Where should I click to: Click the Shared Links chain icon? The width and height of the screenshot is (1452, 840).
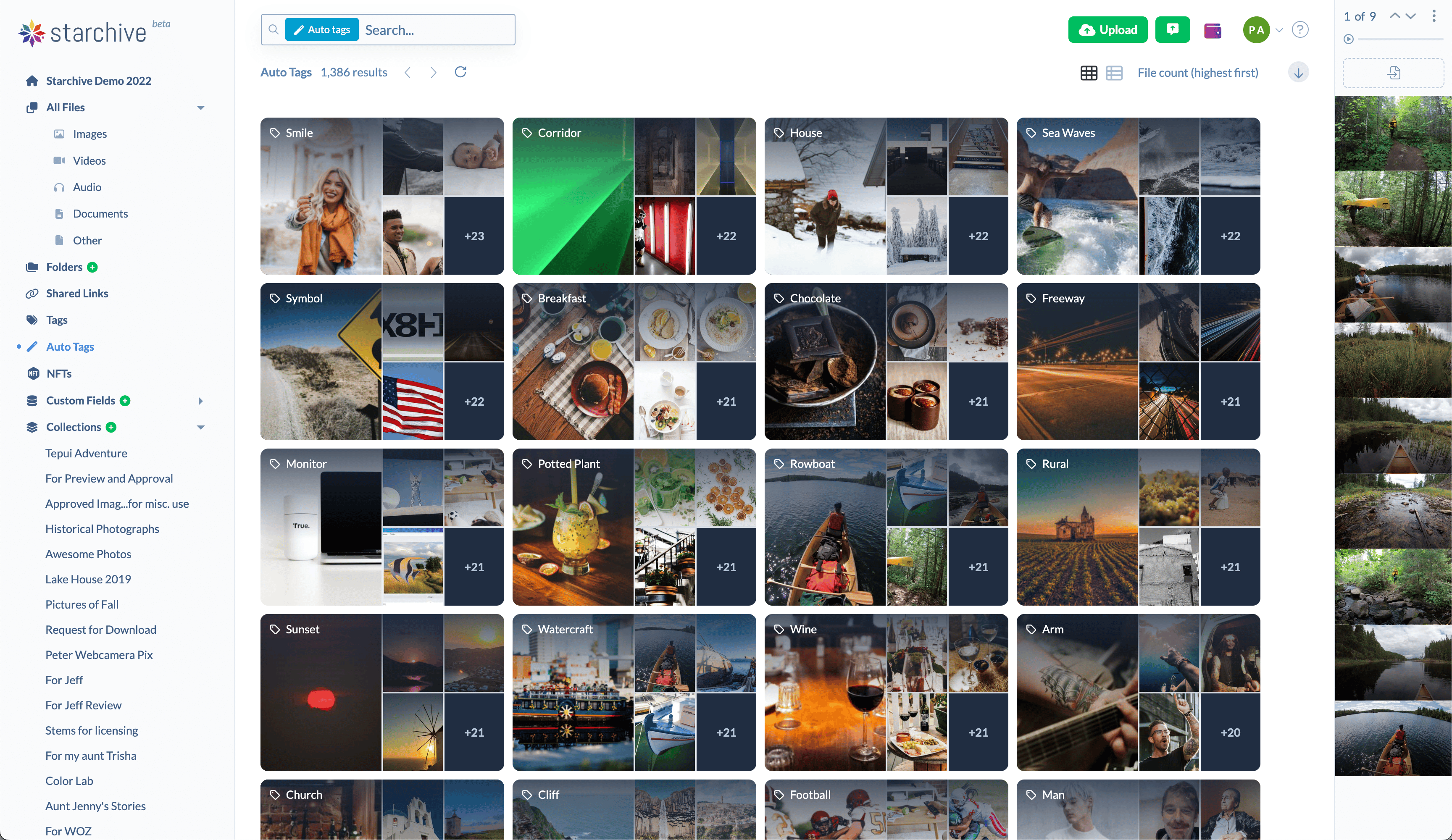click(x=32, y=294)
